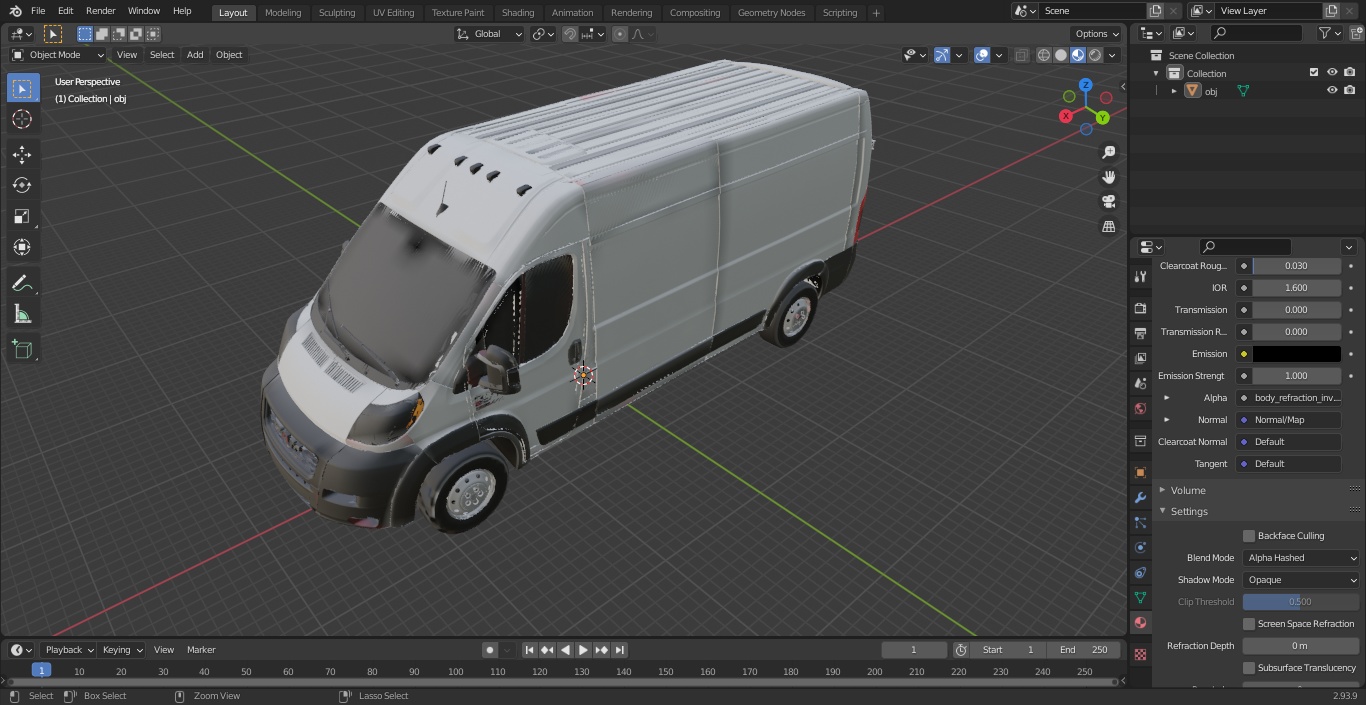Open the Render properties tab
The width and height of the screenshot is (1366, 705).
(x=1140, y=309)
